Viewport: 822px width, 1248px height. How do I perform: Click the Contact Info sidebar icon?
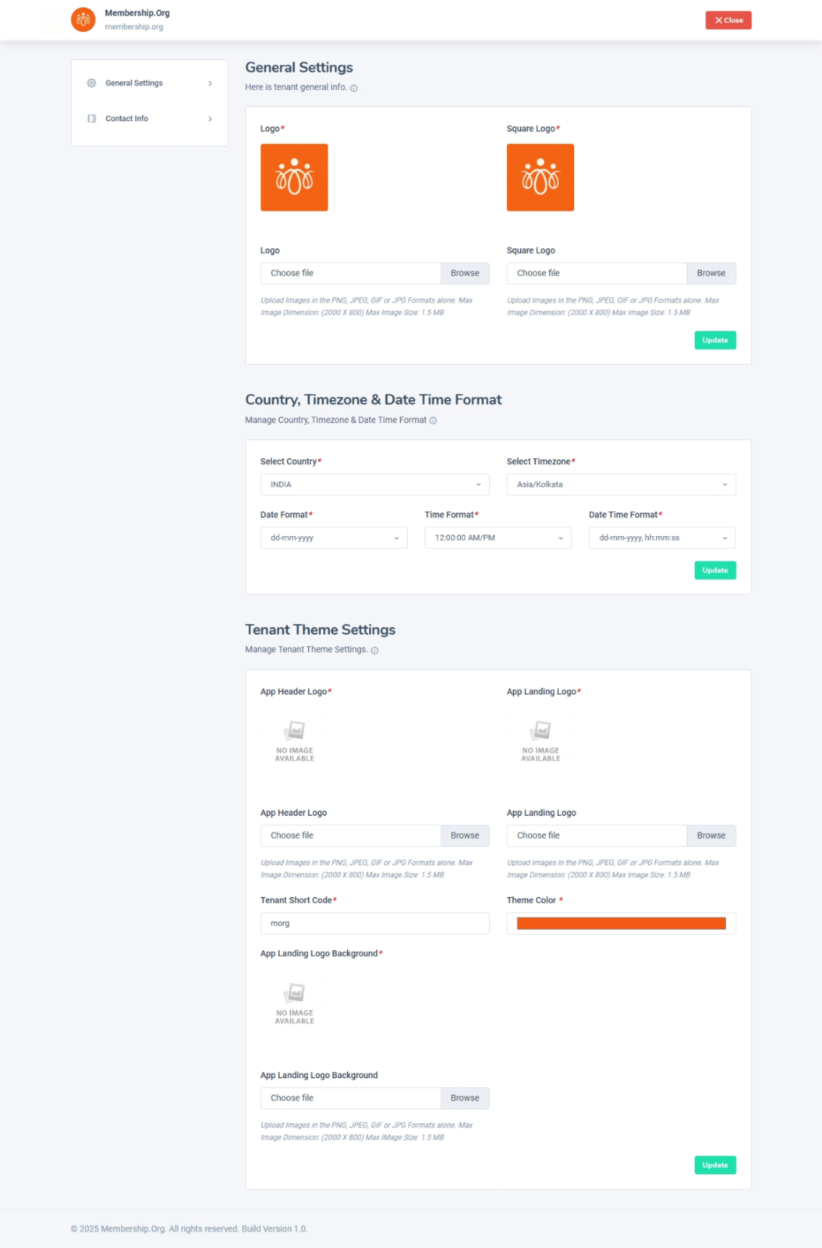point(92,118)
